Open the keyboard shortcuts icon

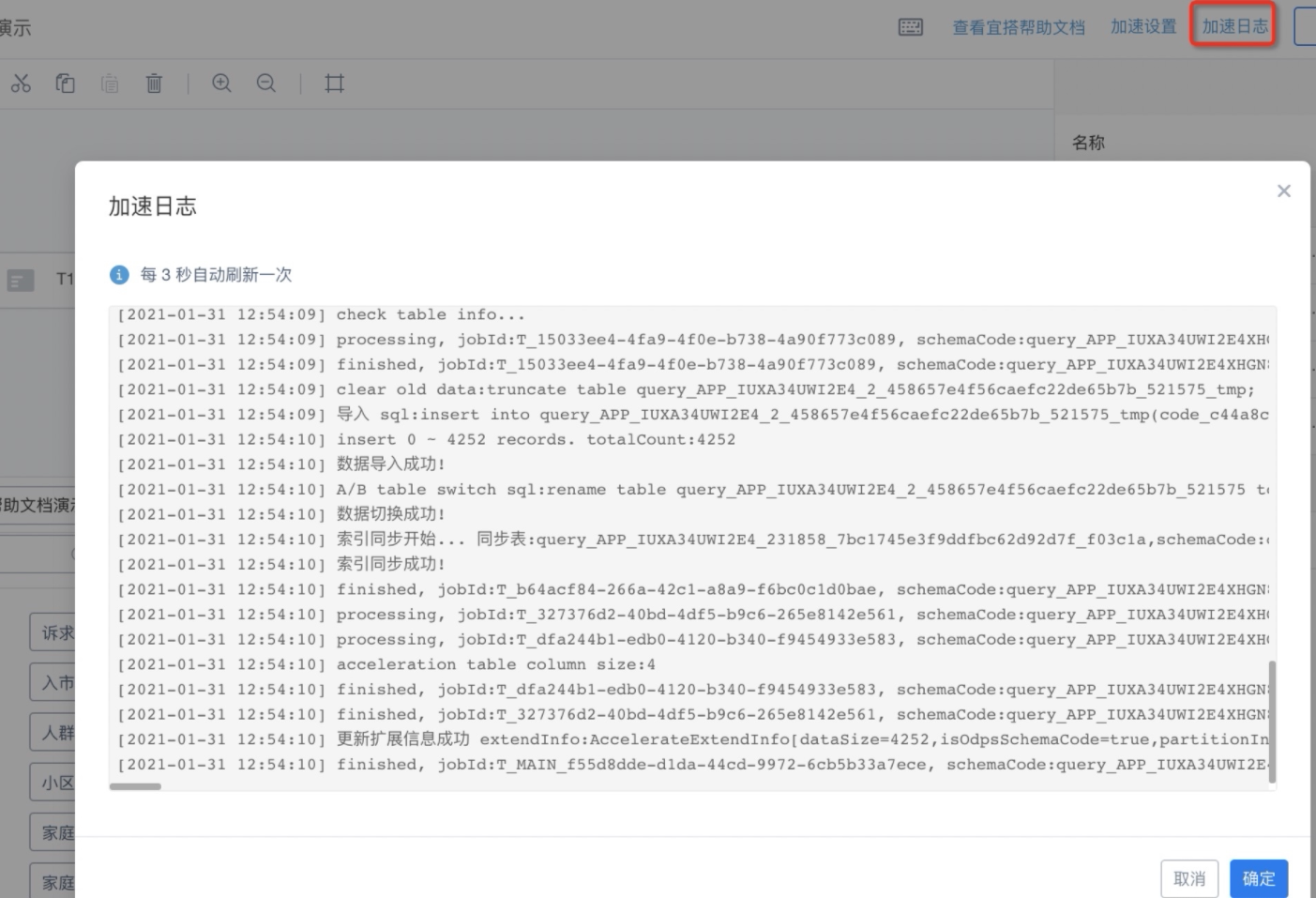point(911,27)
